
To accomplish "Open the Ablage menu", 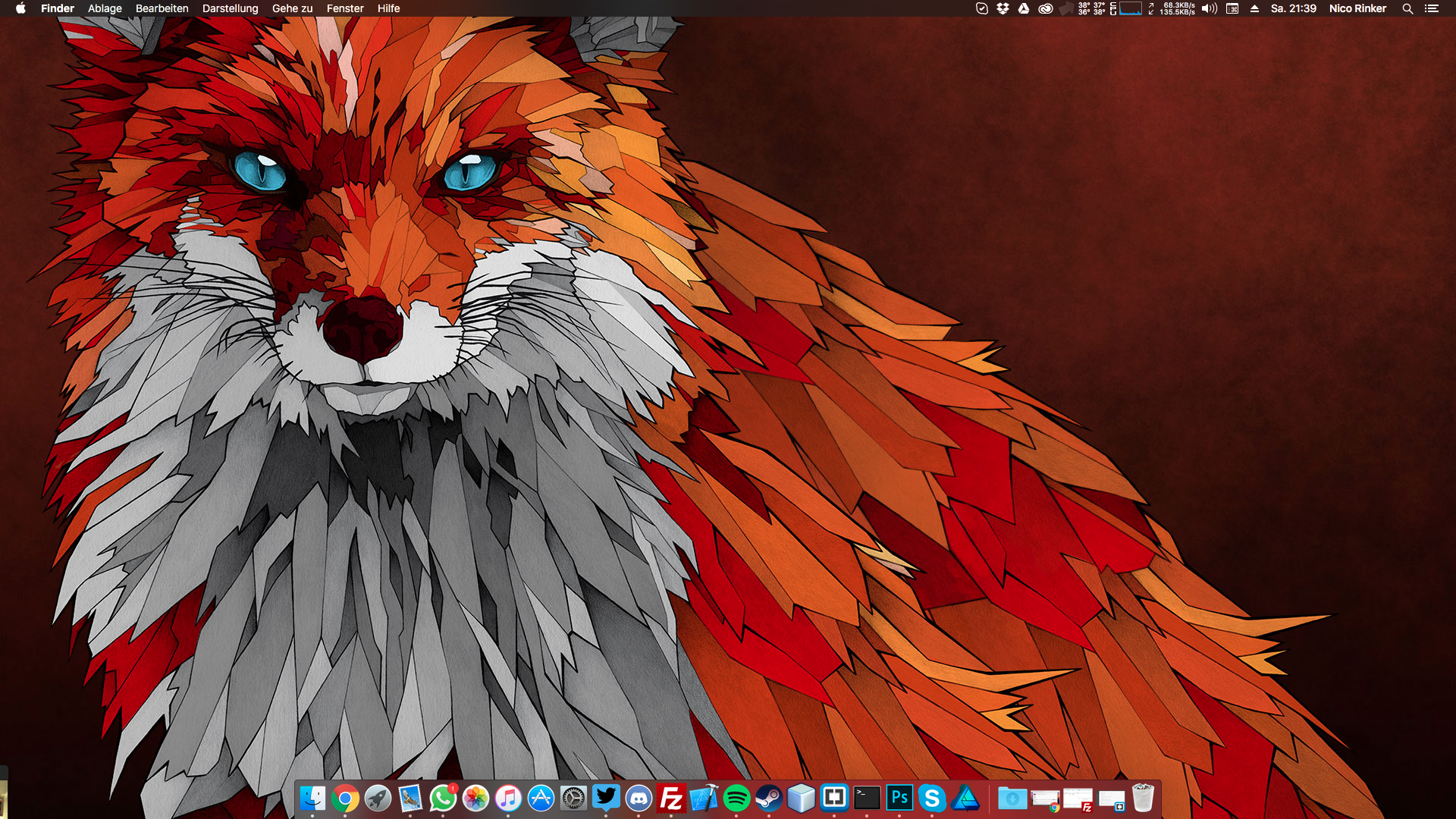I will tap(105, 8).
